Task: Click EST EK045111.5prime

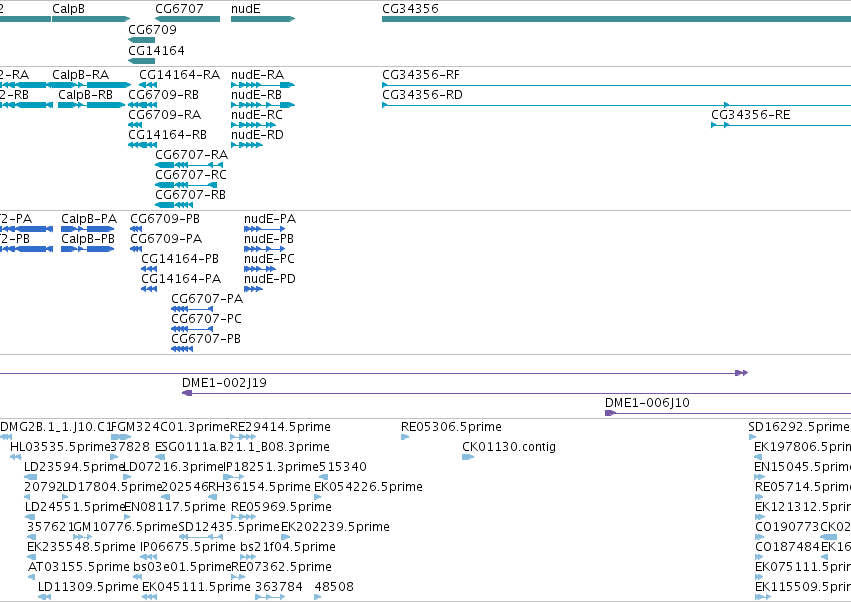Action: (x=149, y=597)
